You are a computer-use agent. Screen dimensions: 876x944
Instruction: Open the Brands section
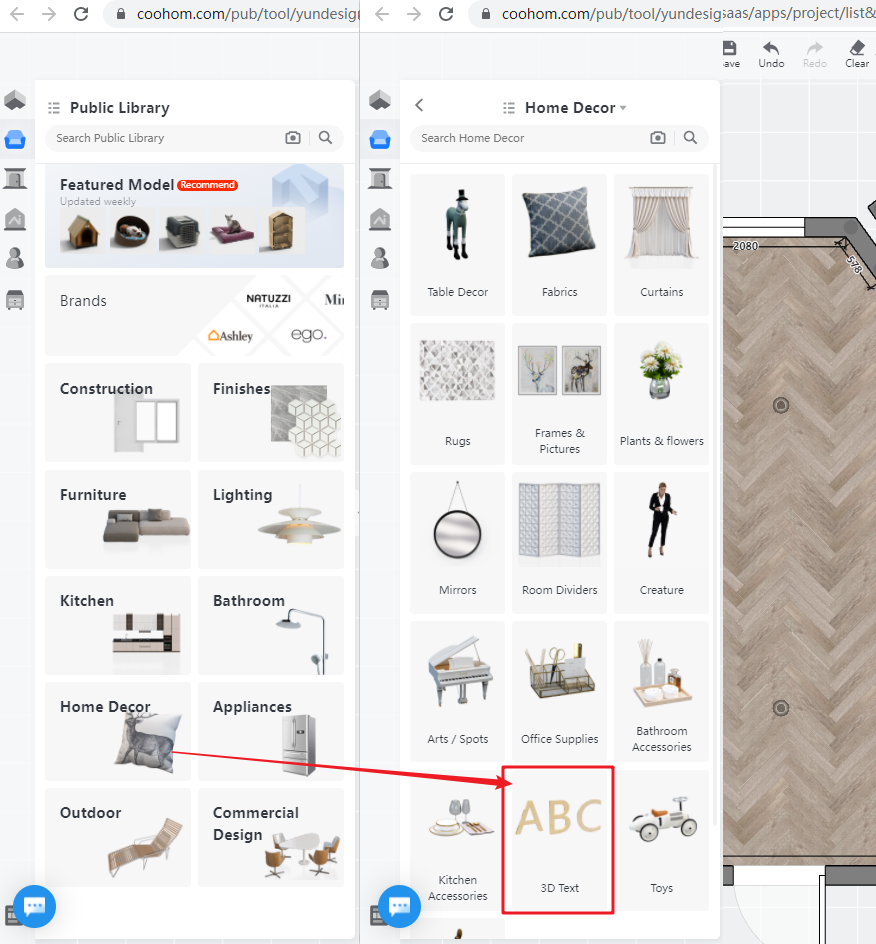[x=194, y=315]
